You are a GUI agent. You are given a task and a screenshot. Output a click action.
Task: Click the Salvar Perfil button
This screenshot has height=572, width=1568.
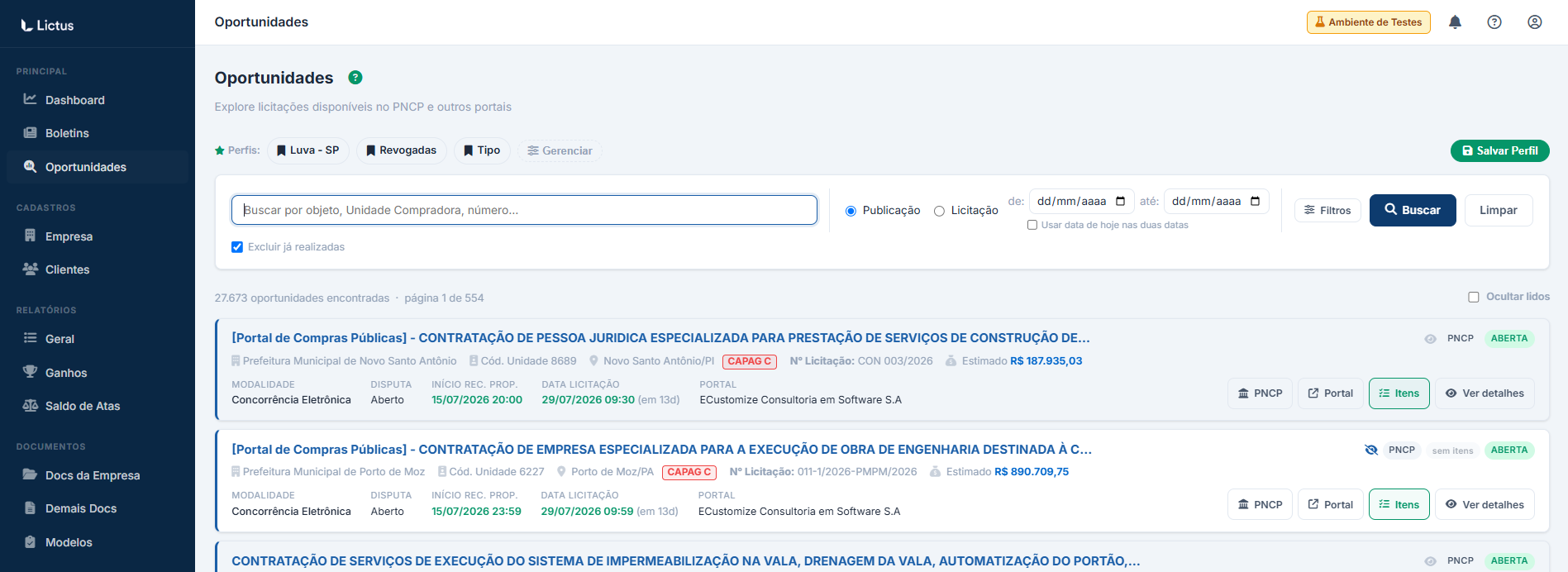click(1499, 150)
